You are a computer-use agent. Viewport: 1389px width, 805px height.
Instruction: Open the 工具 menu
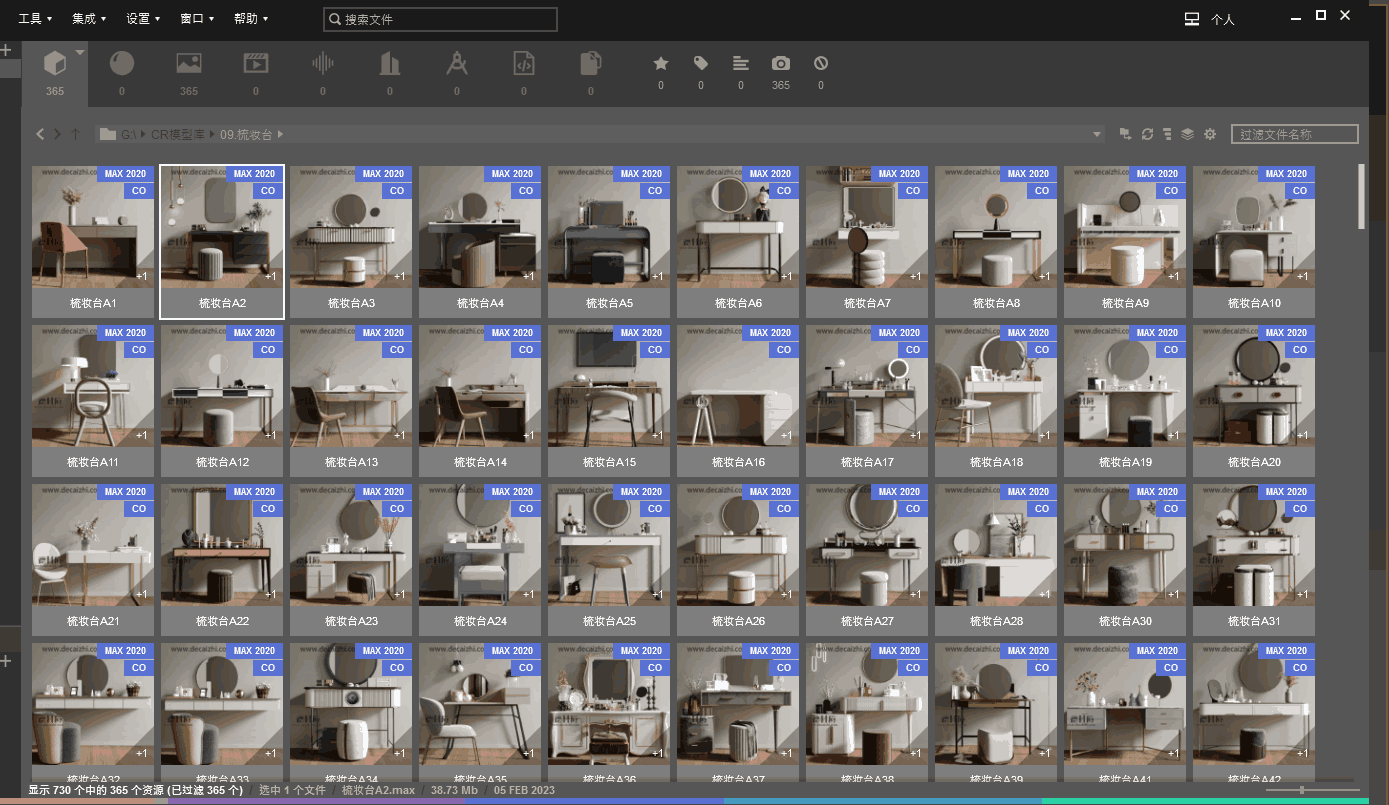click(x=35, y=19)
